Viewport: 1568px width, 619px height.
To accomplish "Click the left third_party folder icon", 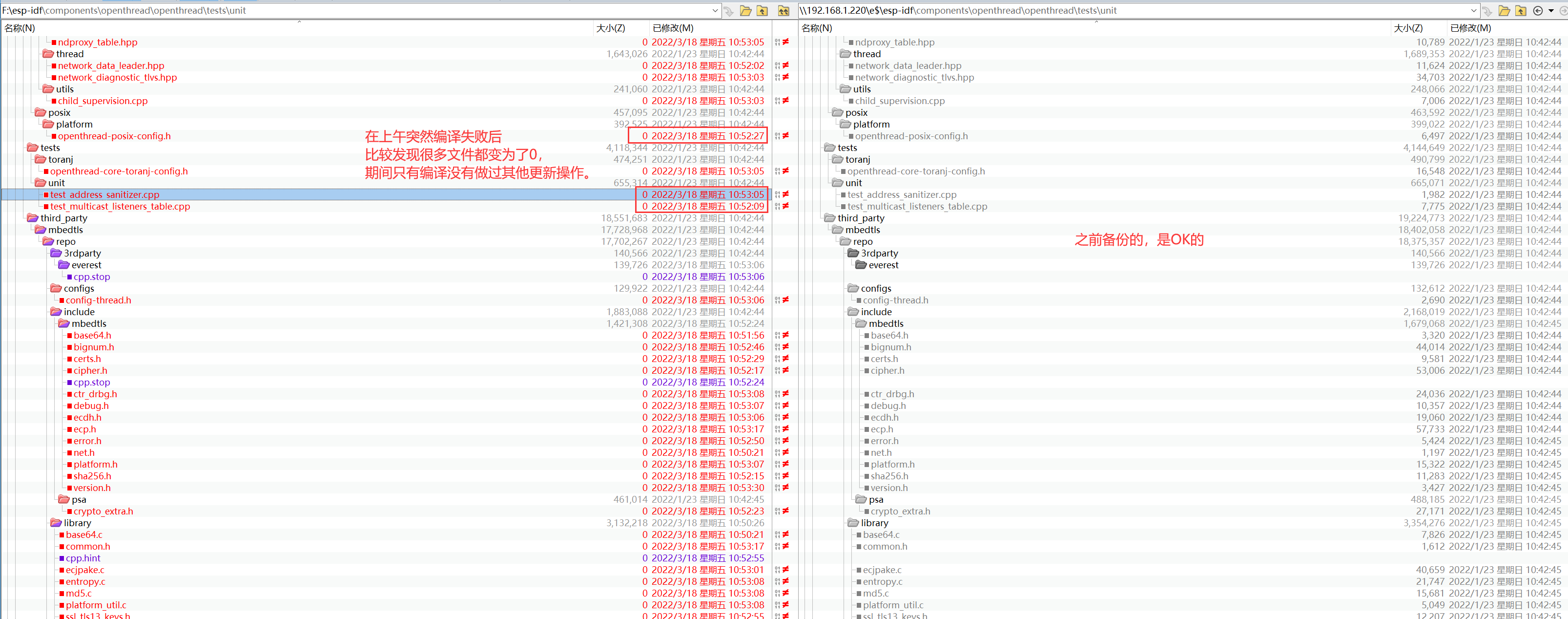I will tap(32, 217).
